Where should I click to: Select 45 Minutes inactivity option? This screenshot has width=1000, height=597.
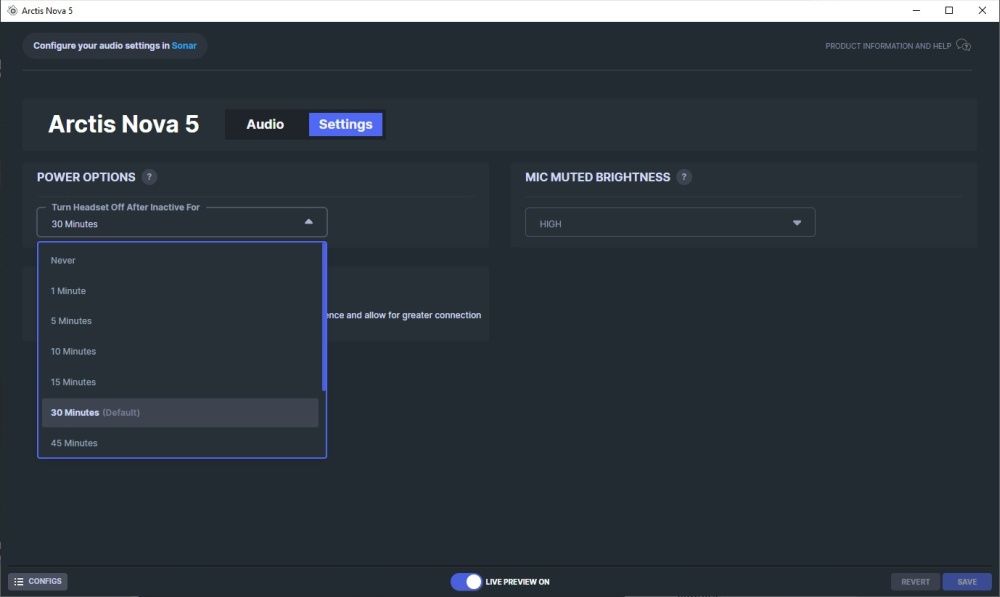click(180, 443)
